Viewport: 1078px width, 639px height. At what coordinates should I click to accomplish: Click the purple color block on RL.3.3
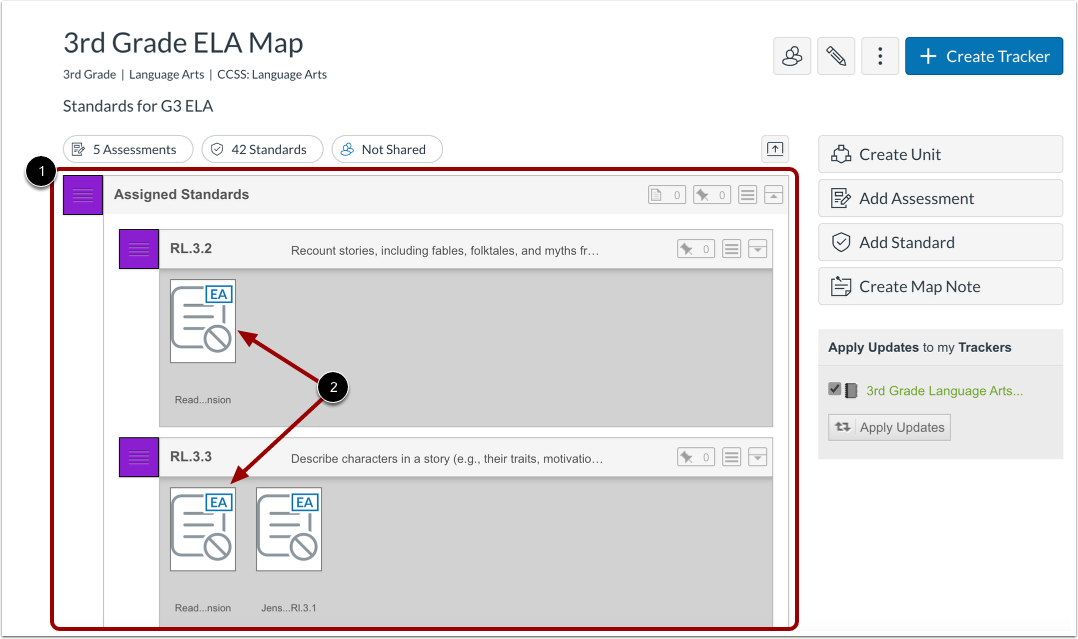(138, 456)
